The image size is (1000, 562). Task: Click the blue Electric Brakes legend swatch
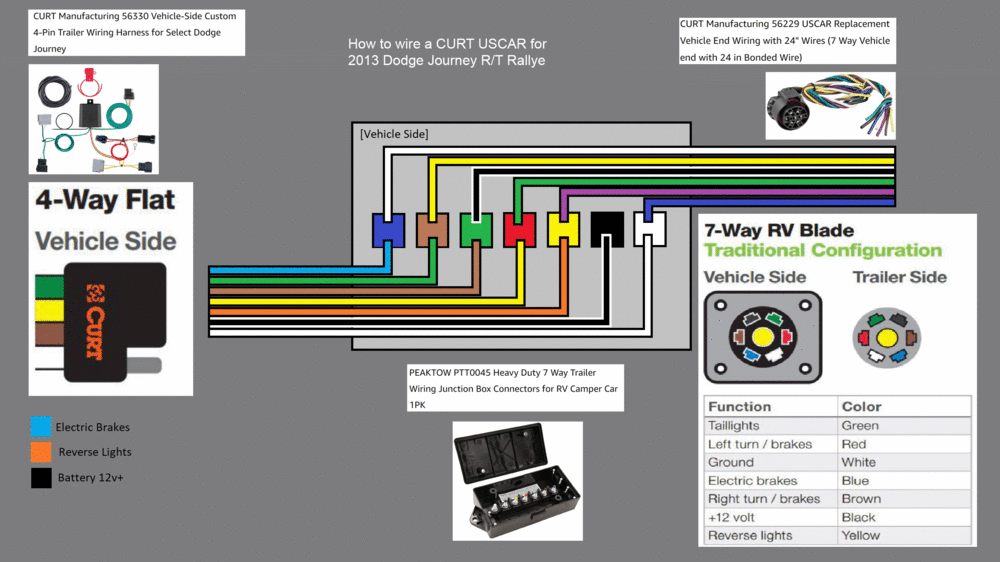pos(41,426)
